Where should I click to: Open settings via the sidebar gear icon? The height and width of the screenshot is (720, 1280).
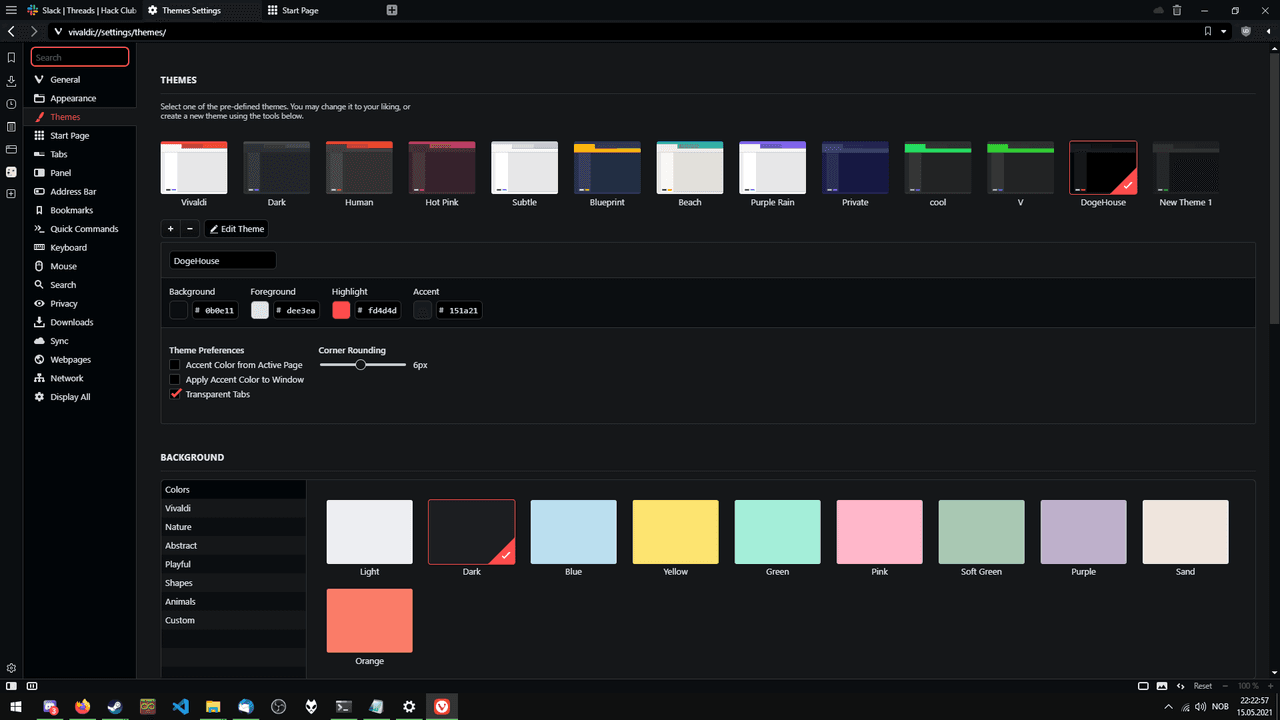11,668
